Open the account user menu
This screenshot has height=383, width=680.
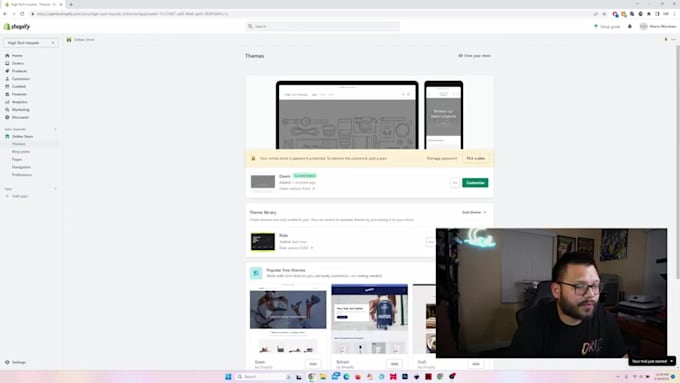click(x=658, y=26)
